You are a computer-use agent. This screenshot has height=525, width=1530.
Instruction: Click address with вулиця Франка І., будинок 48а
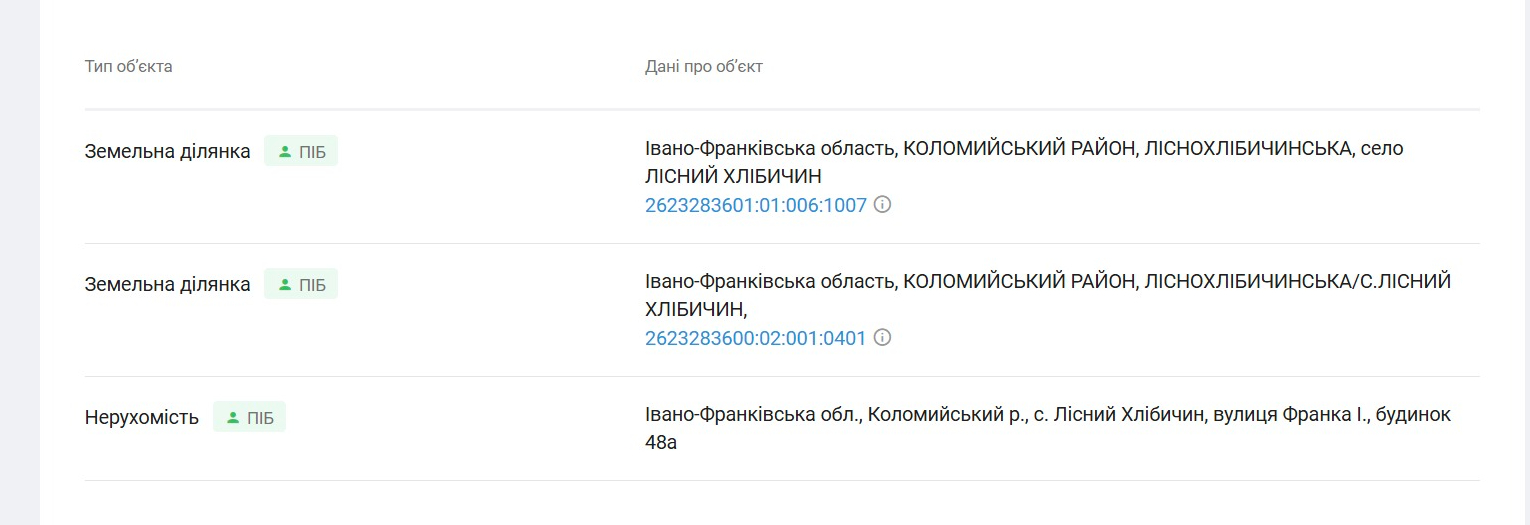click(1048, 428)
